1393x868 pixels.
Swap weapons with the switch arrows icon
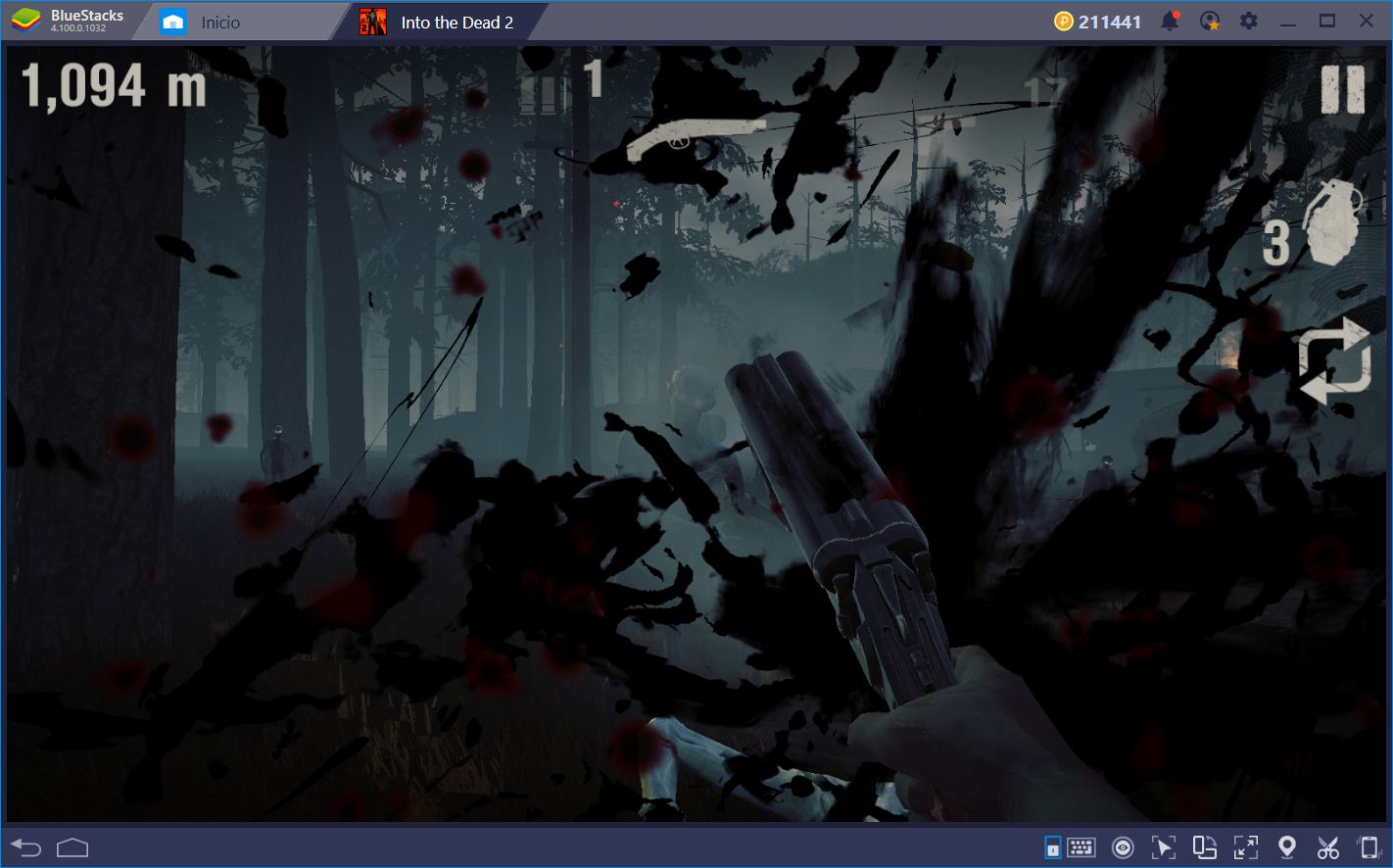(x=1333, y=360)
